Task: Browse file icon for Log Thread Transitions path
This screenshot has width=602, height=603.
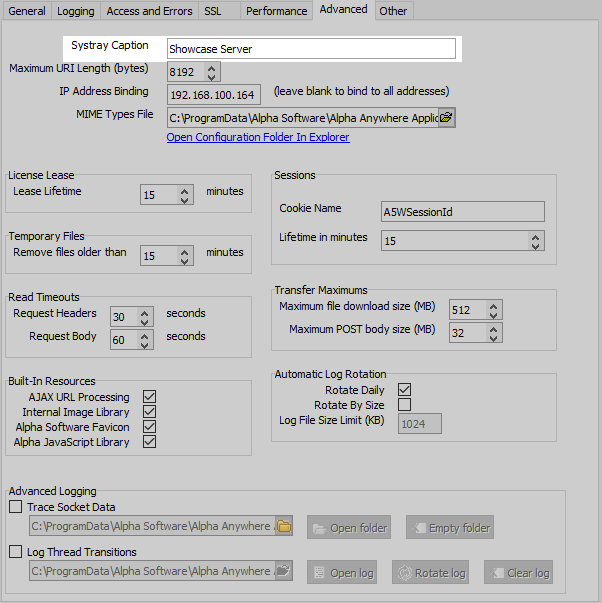Action: [284, 571]
